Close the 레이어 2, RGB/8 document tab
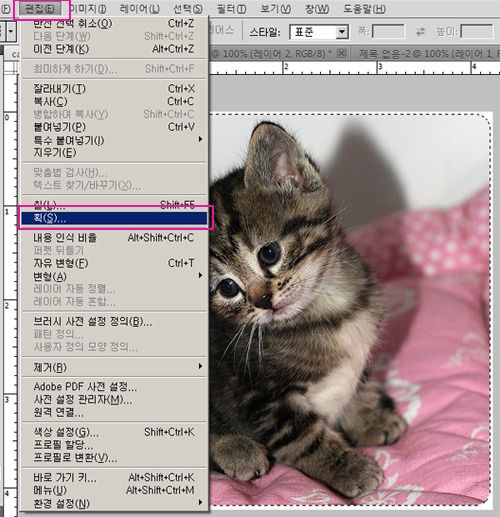Screen dimensions: 500x517 coord(341,53)
